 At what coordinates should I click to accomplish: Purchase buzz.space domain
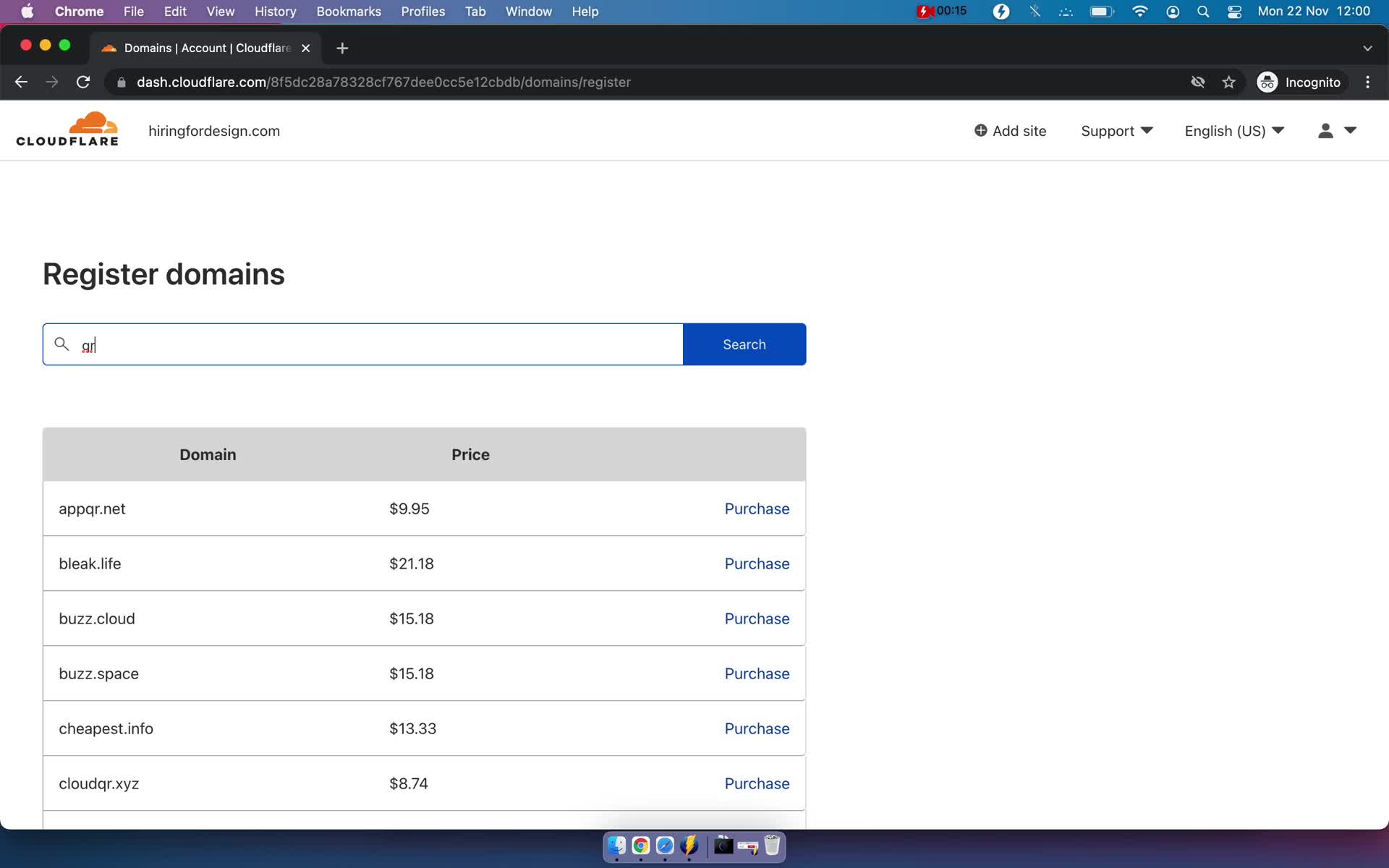[757, 673]
